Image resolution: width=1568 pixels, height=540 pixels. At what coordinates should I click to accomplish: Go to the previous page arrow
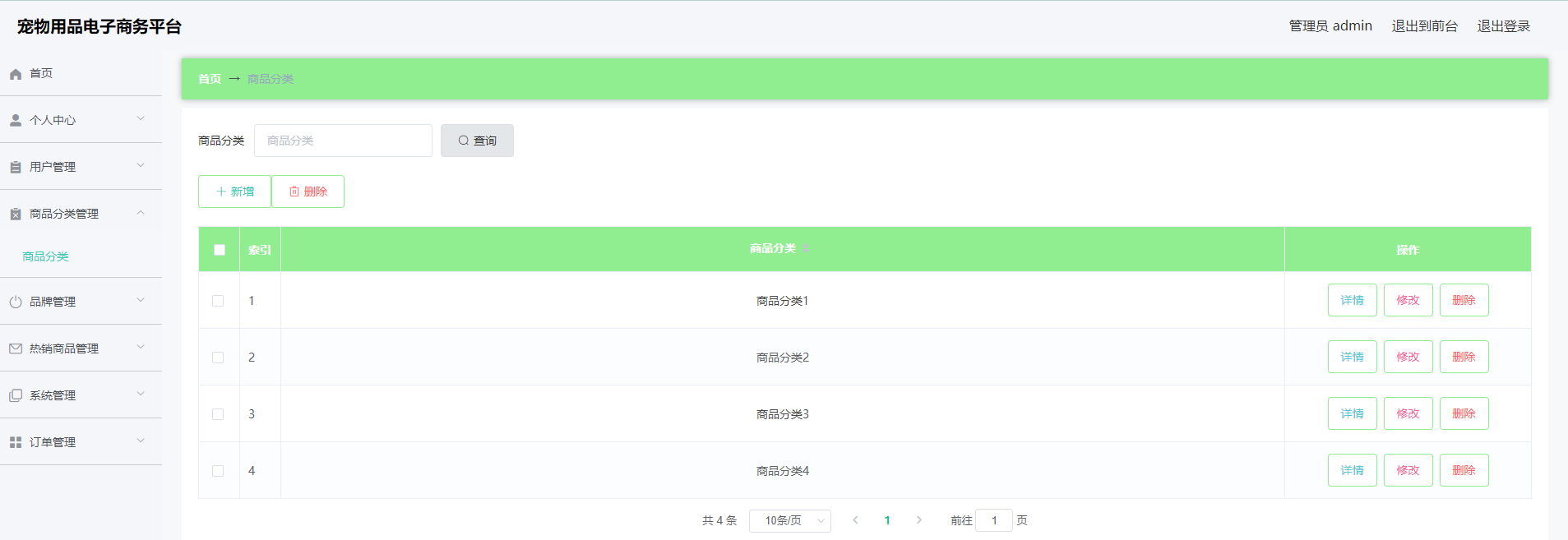(856, 520)
